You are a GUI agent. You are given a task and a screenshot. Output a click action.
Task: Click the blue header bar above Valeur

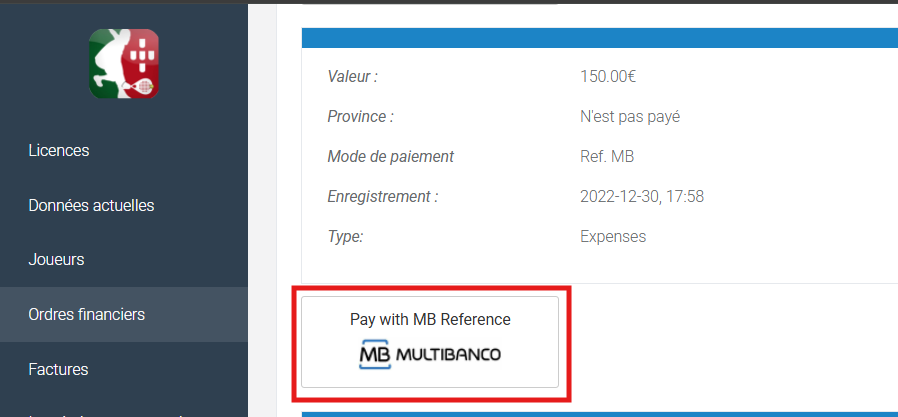click(599, 38)
